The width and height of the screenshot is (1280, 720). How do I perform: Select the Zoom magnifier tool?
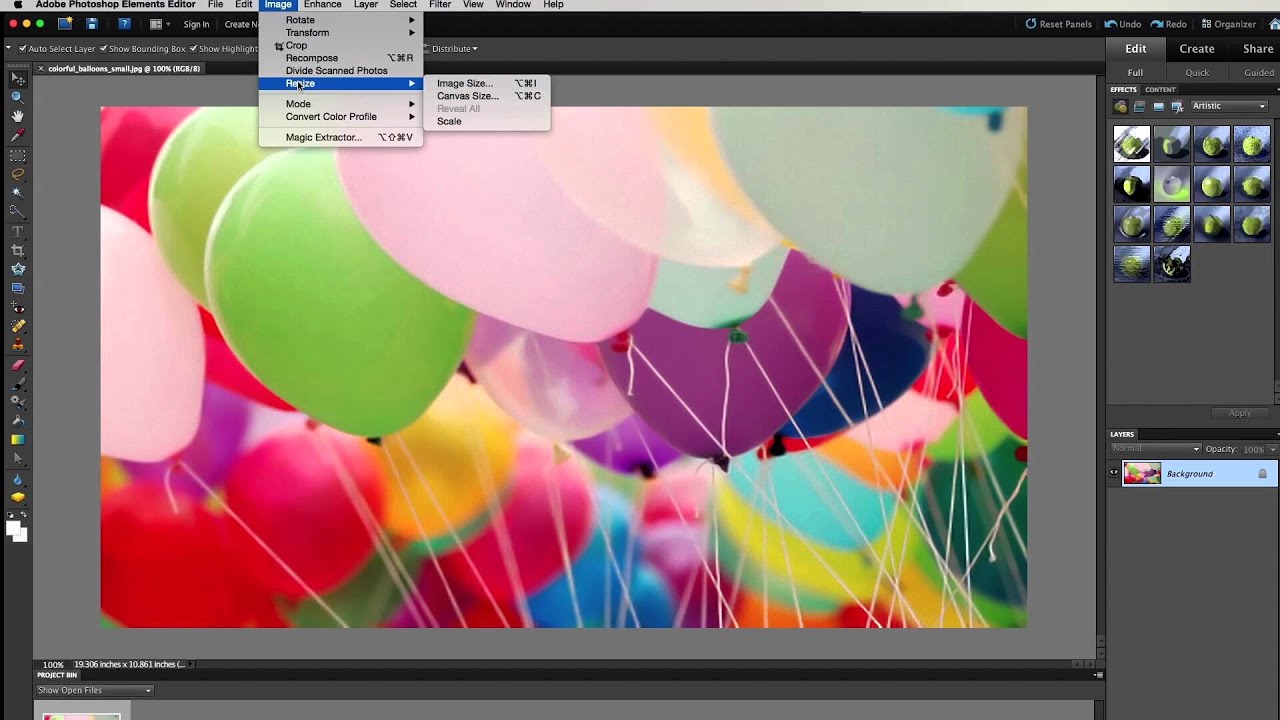(x=18, y=98)
